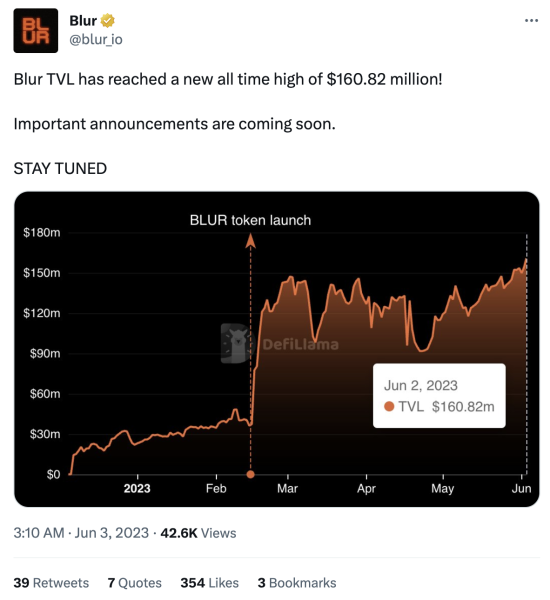View the 39 Retweets list
Image resolution: width=550 pixels, height=600 pixels.
tap(51, 583)
